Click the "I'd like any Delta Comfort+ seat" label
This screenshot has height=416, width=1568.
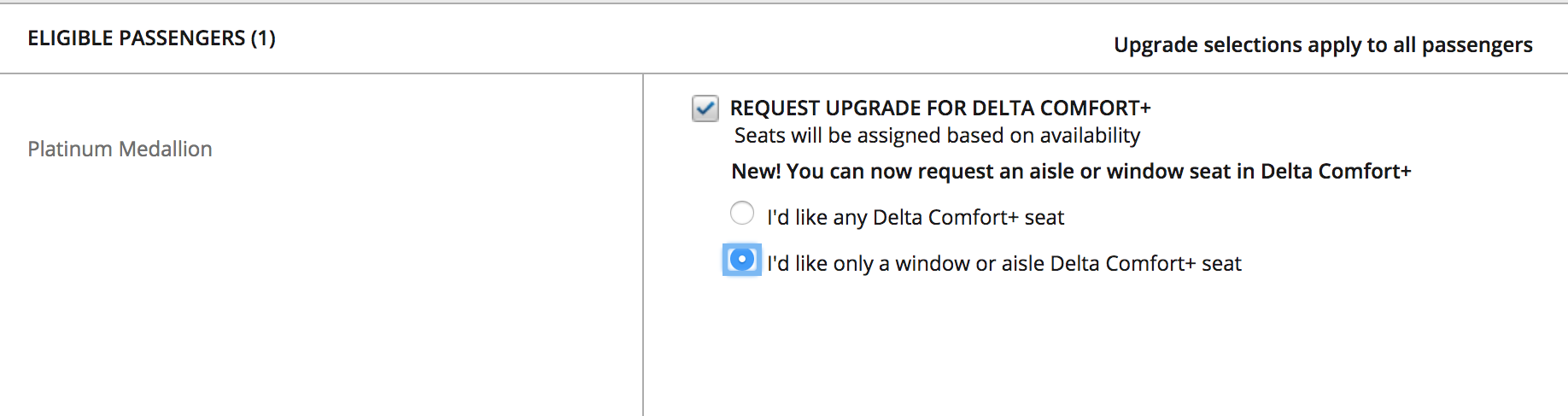pos(915,218)
